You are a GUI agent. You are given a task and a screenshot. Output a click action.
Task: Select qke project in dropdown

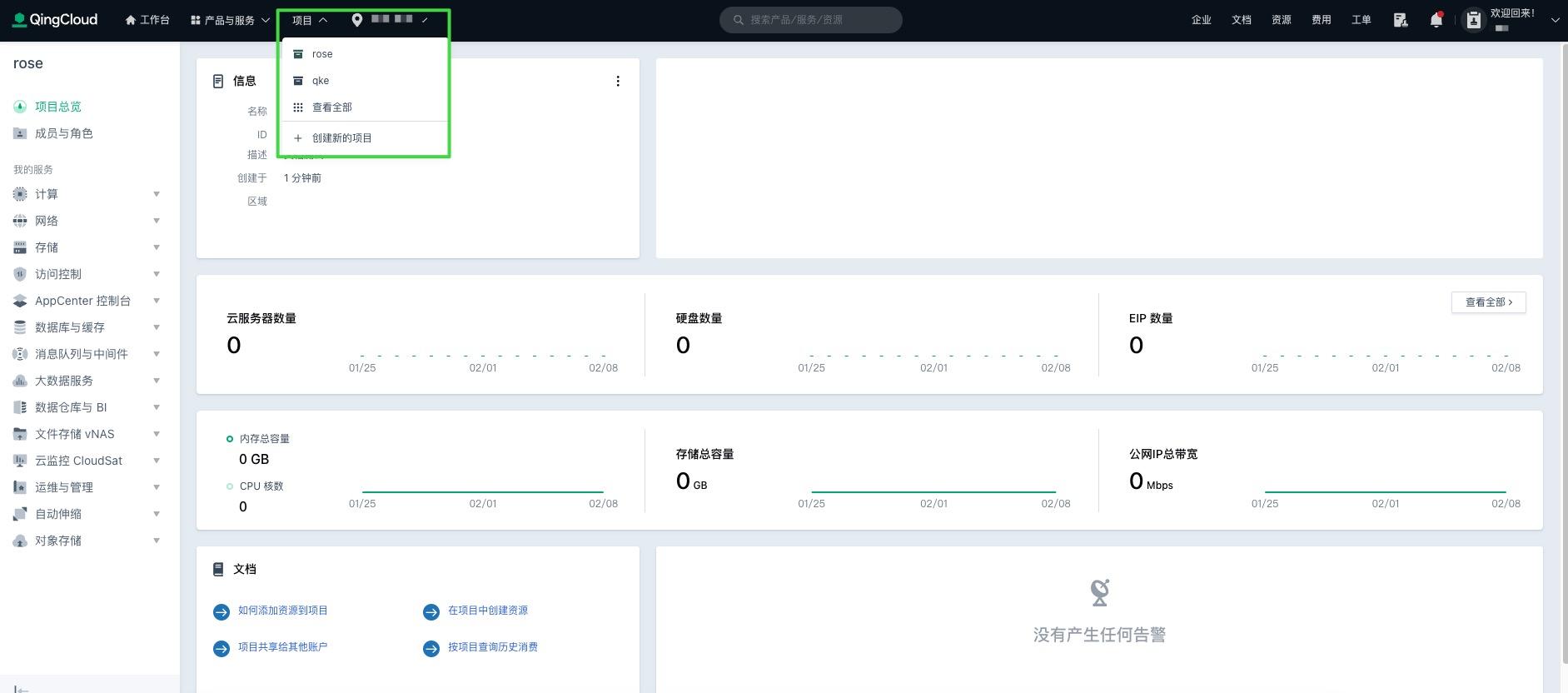[321, 81]
